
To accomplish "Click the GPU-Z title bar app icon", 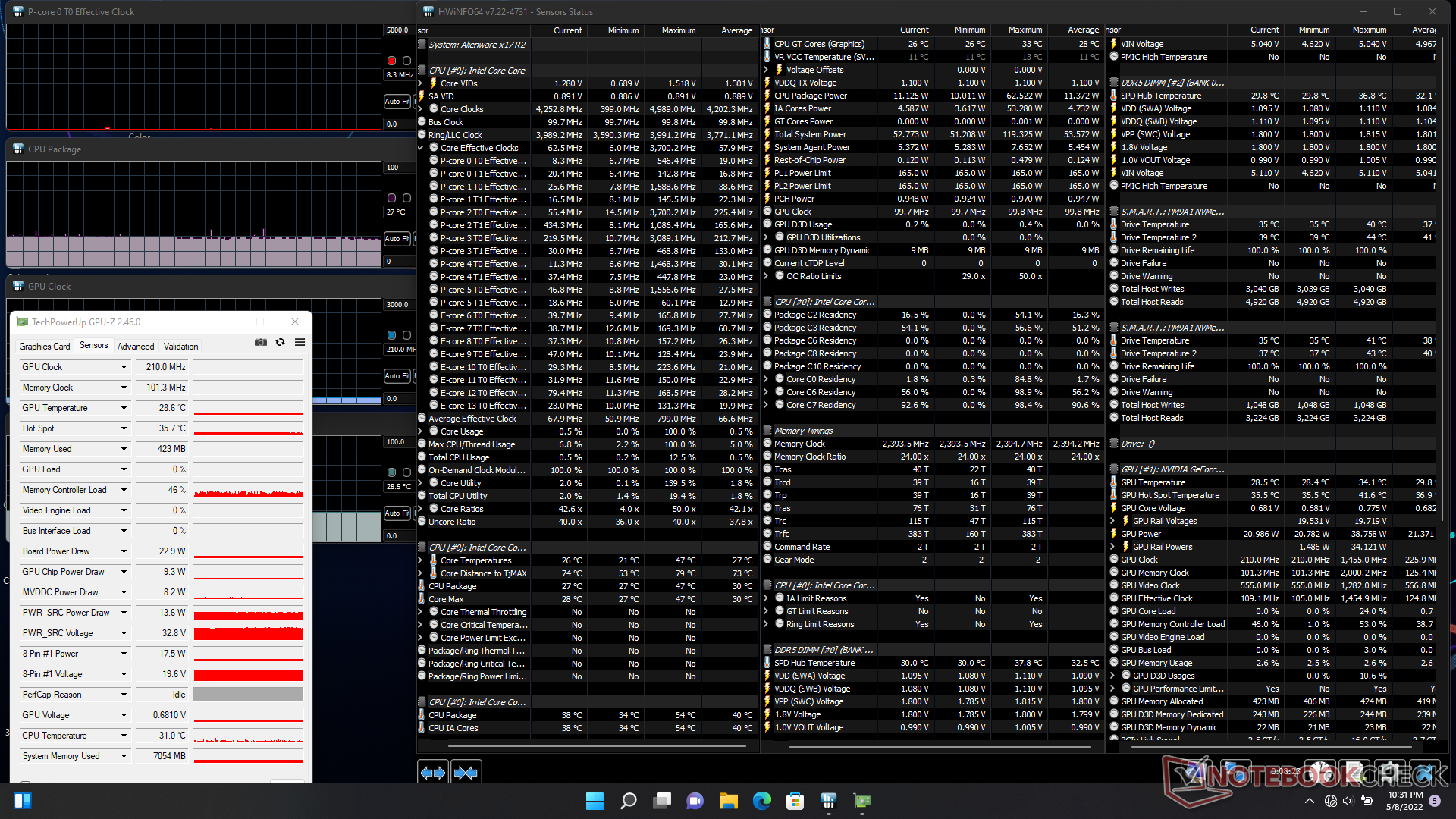I will coord(22,322).
